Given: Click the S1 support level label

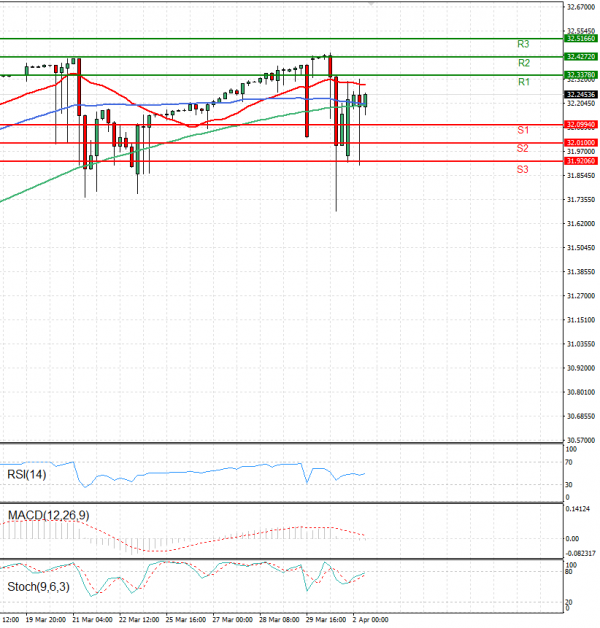Looking at the screenshot, I should pos(523,130).
